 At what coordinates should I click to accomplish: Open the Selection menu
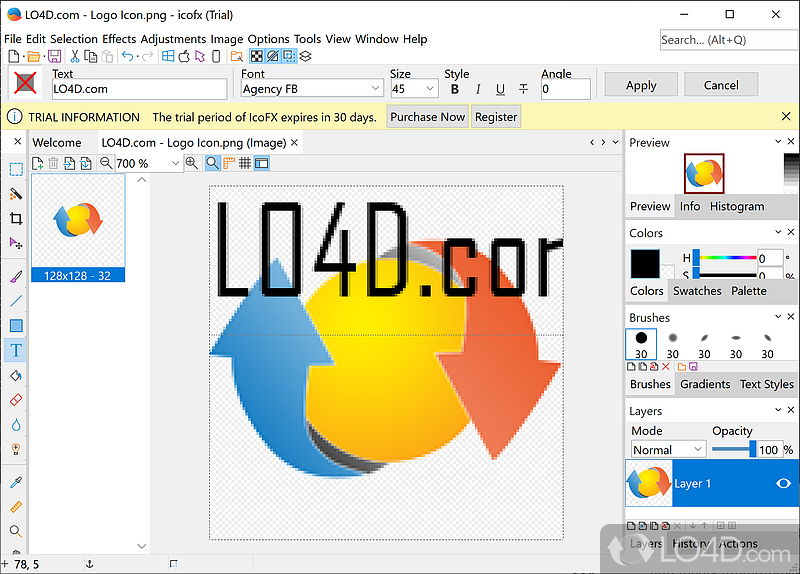(x=73, y=39)
